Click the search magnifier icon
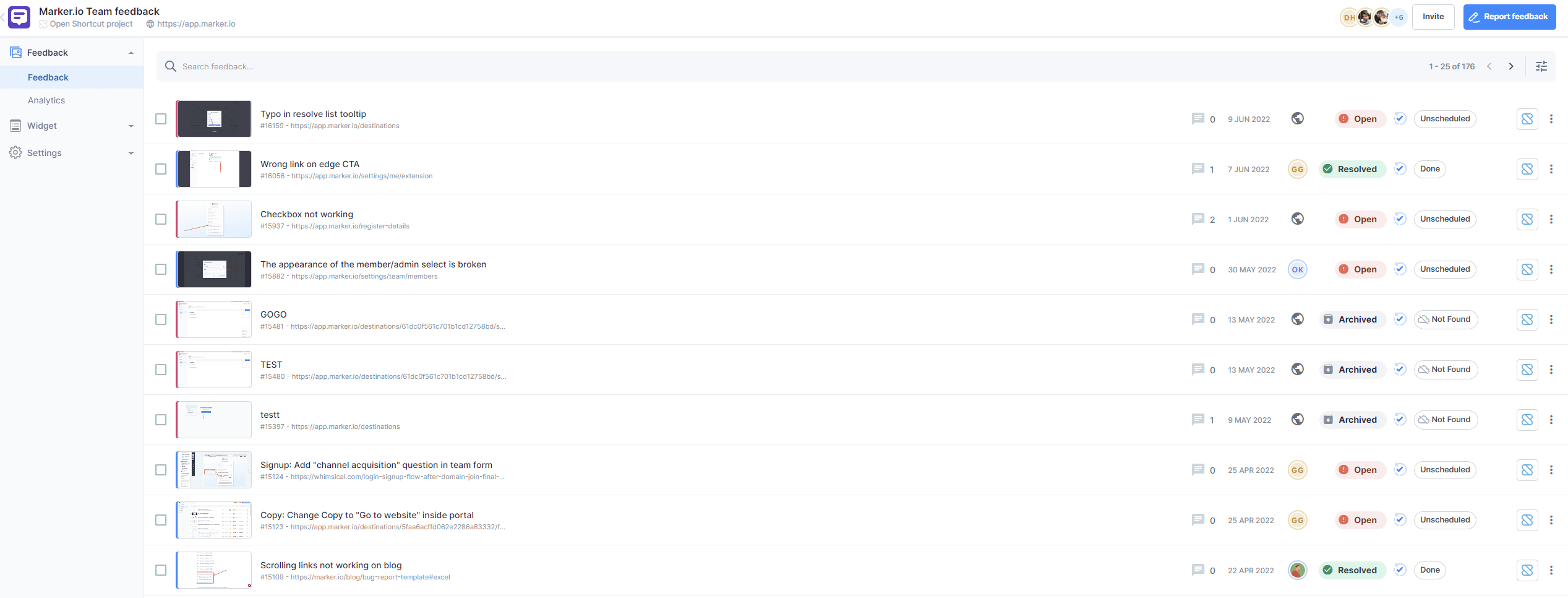 170,66
